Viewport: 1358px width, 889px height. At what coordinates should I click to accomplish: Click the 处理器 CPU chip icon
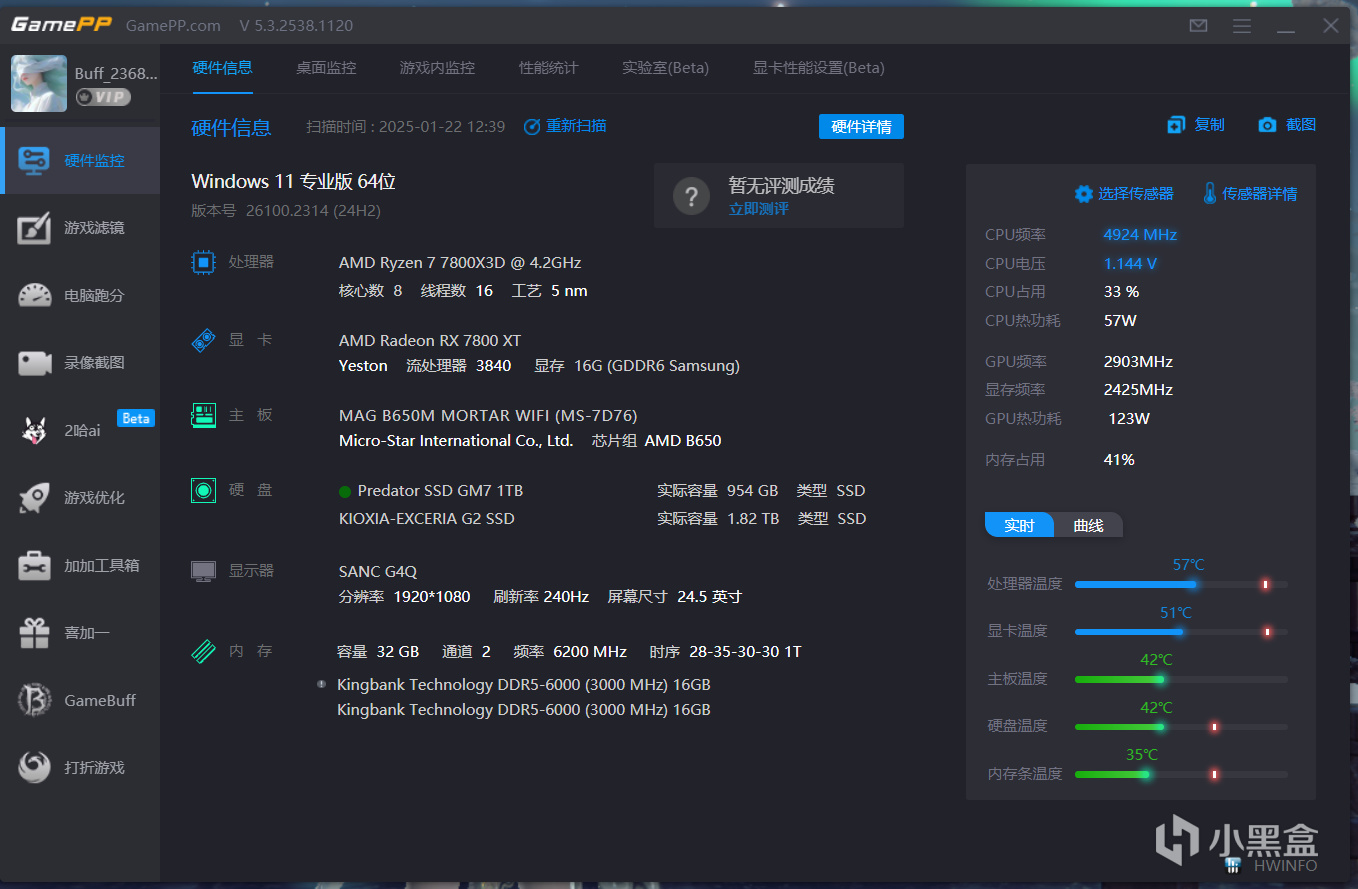[x=203, y=262]
